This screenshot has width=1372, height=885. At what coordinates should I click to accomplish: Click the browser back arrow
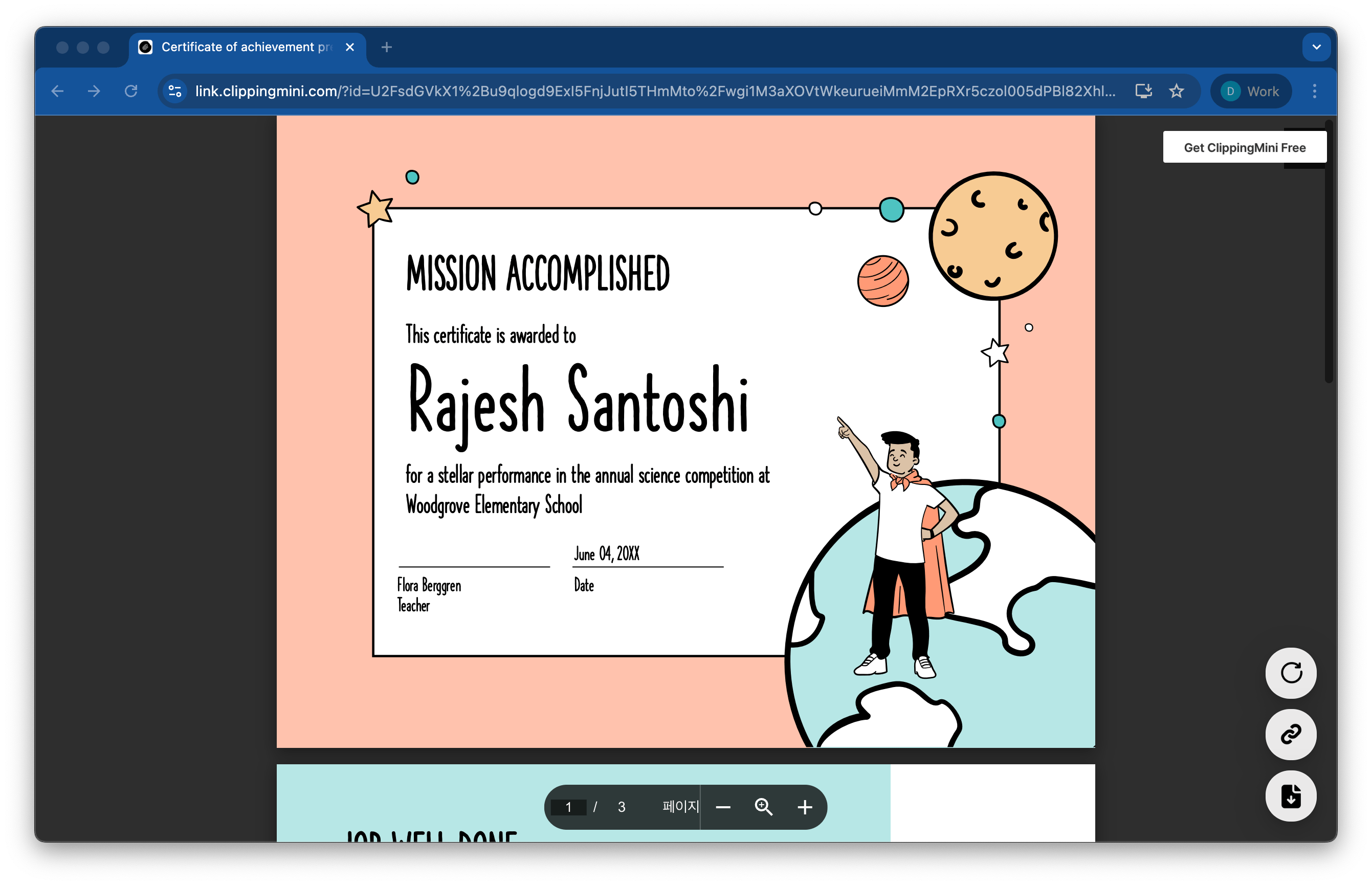(57, 92)
